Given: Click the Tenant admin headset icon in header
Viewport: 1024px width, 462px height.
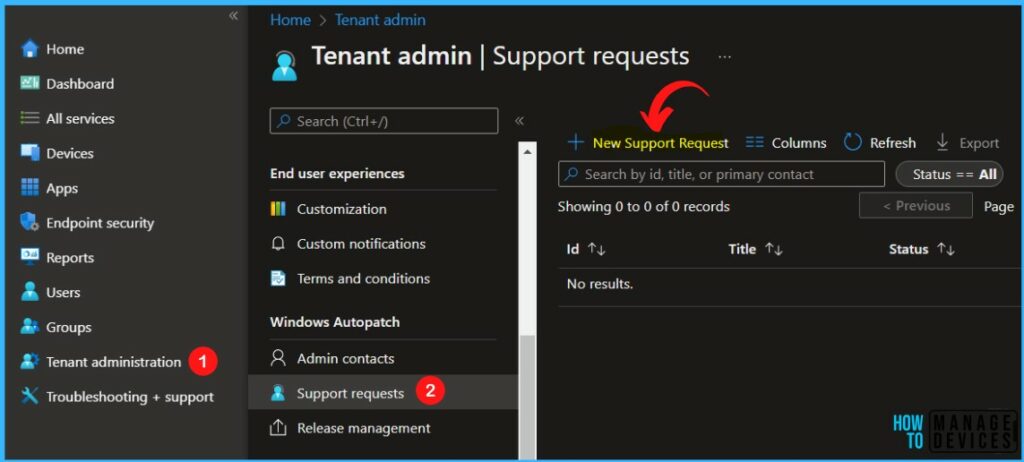Looking at the screenshot, I should (x=285, y=65).
